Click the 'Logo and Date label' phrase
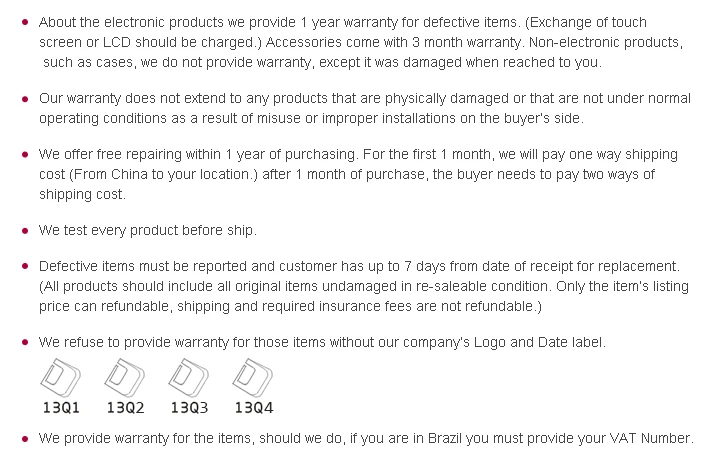710x463 pixels. pyautogui.click(x=538, y=342)
